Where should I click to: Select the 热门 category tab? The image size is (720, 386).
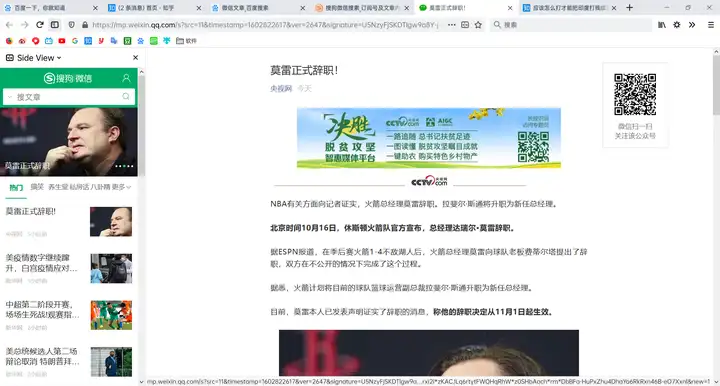point(16,187)
